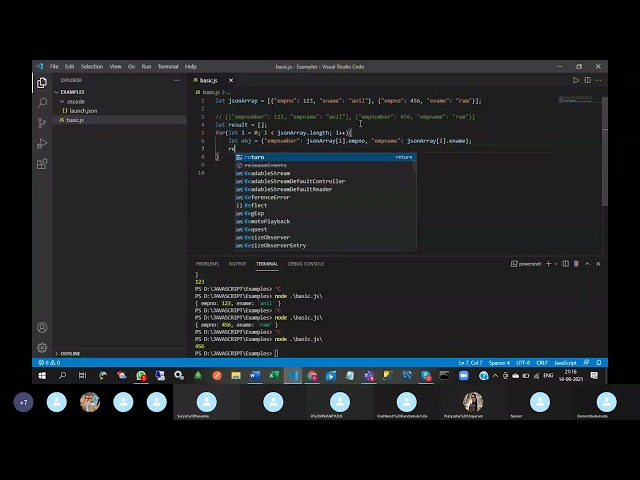The image size is (640, 480).
Task: Open the Accounts menu icon
Action: pos(42,327)
